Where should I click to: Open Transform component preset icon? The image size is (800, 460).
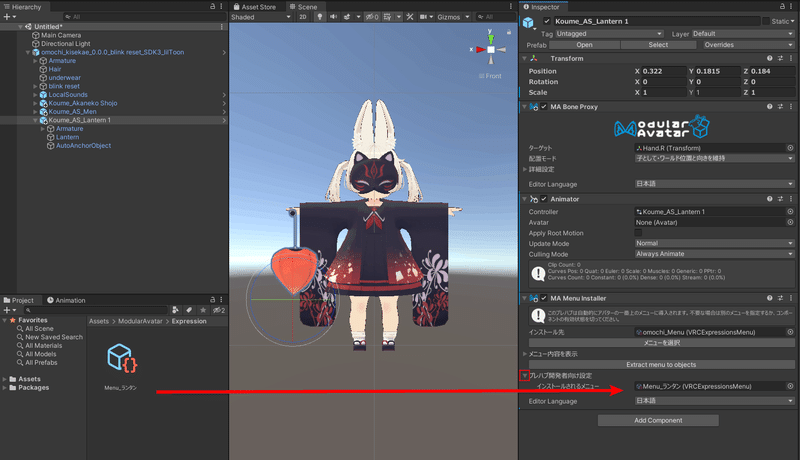click(x=781, y=58)
